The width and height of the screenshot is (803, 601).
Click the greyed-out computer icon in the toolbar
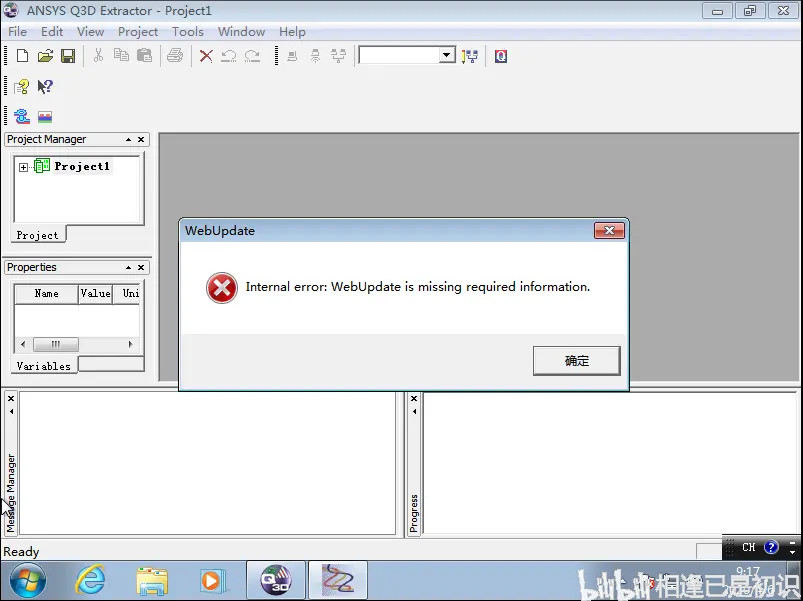click(x=292, y=56)
